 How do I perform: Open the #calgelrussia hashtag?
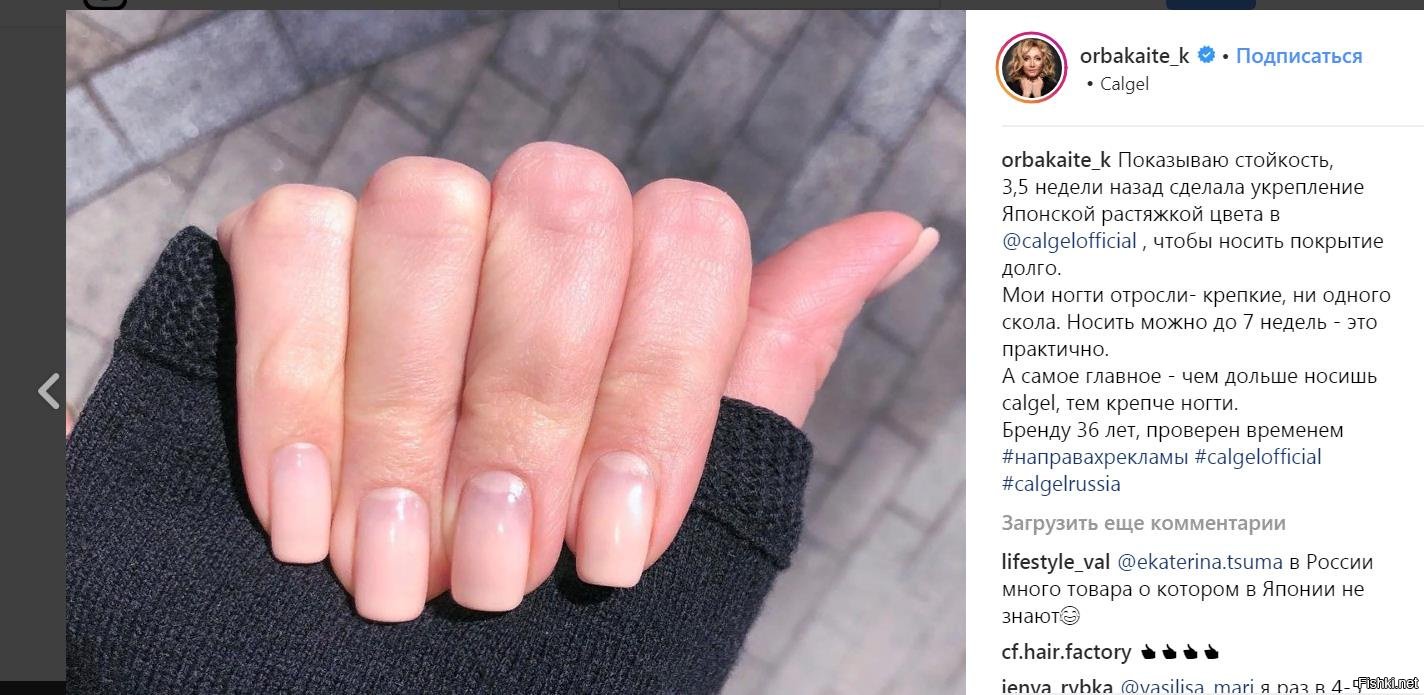(1061, 484)
